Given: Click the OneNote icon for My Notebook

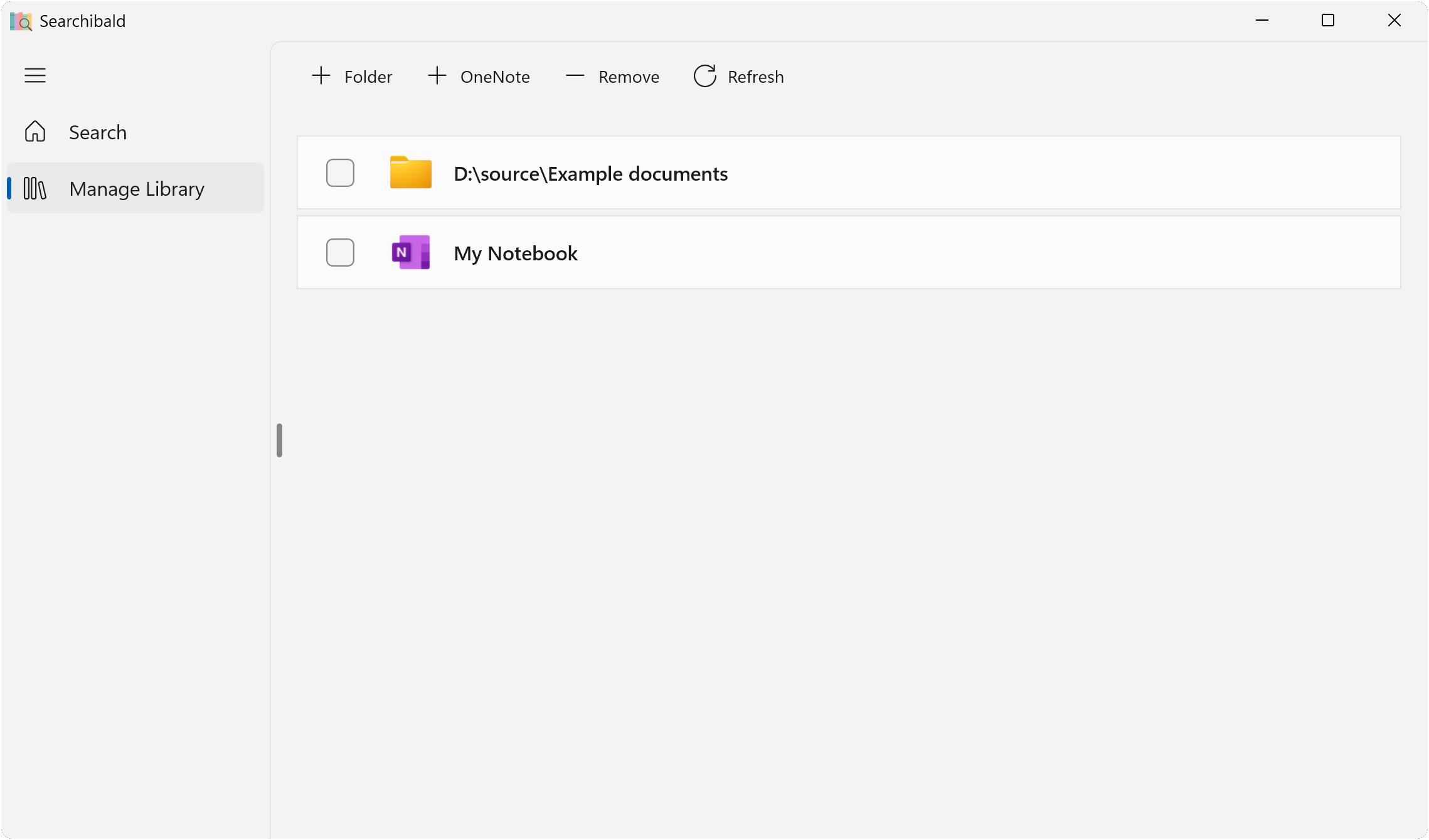Looking at the screenshot, I should 410,252.
